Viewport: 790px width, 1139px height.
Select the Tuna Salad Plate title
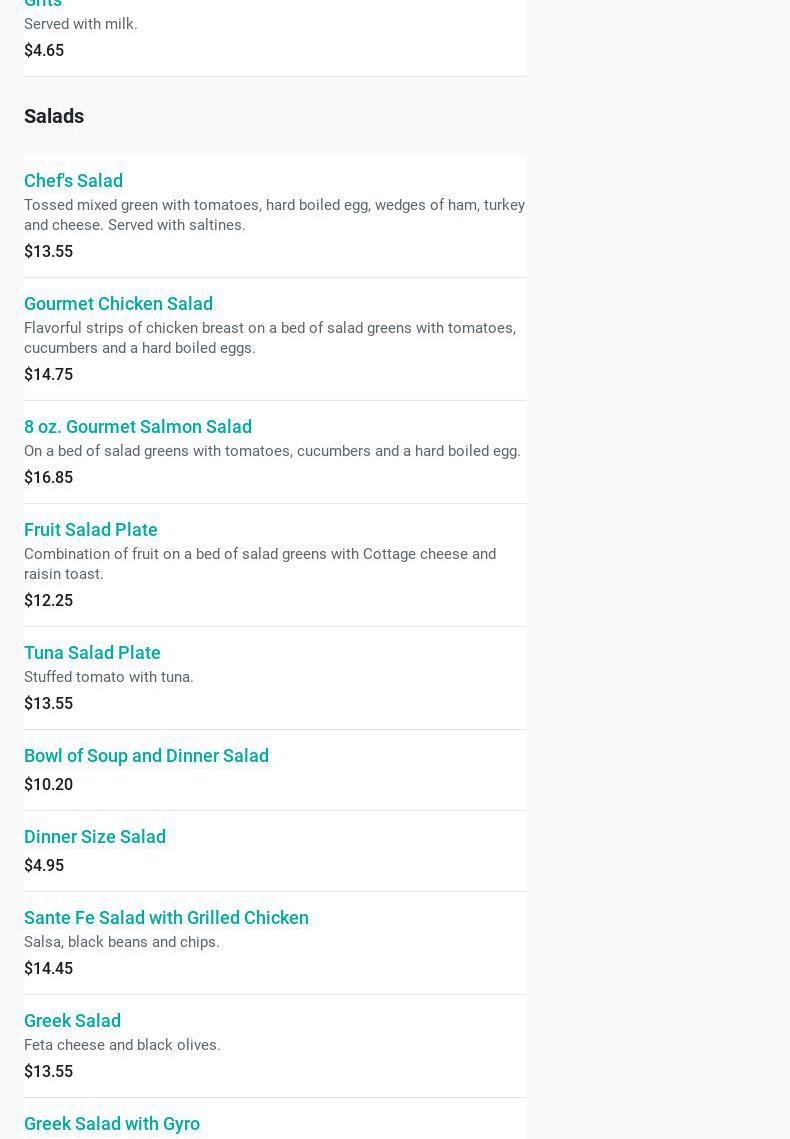(92, 653)
